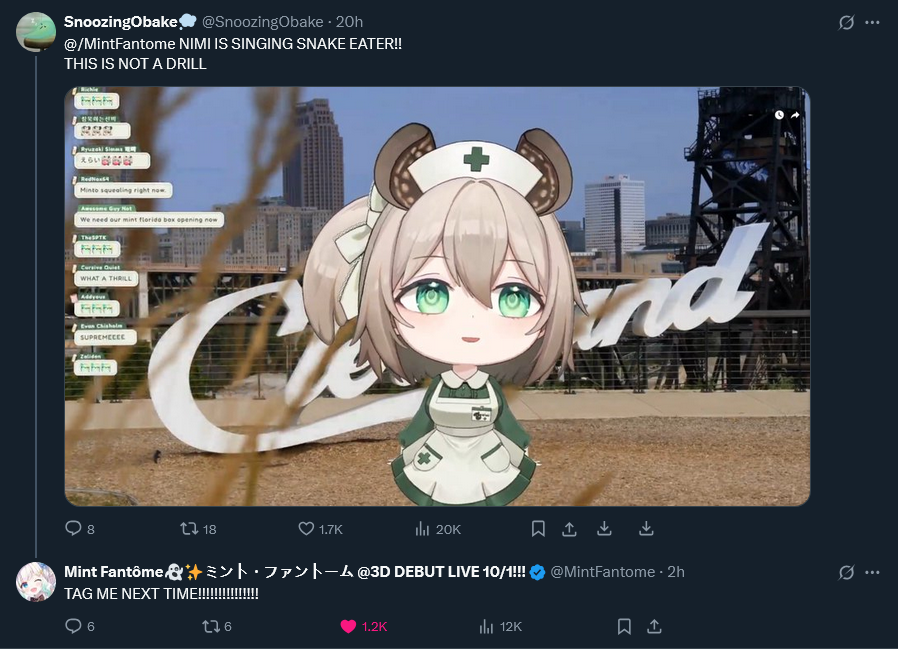The height and width of the screenshot is (649, 898).
Task: Click the second download icon under the video
Action: tap(646, 528)
